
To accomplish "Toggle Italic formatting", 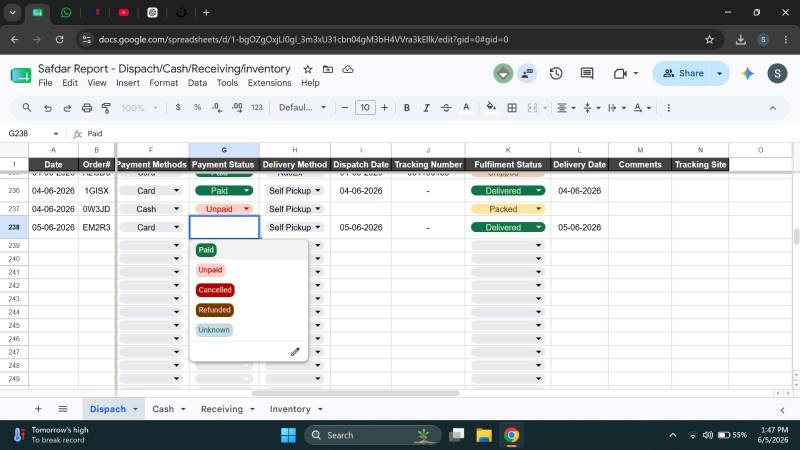I will (x=426, y=108).
